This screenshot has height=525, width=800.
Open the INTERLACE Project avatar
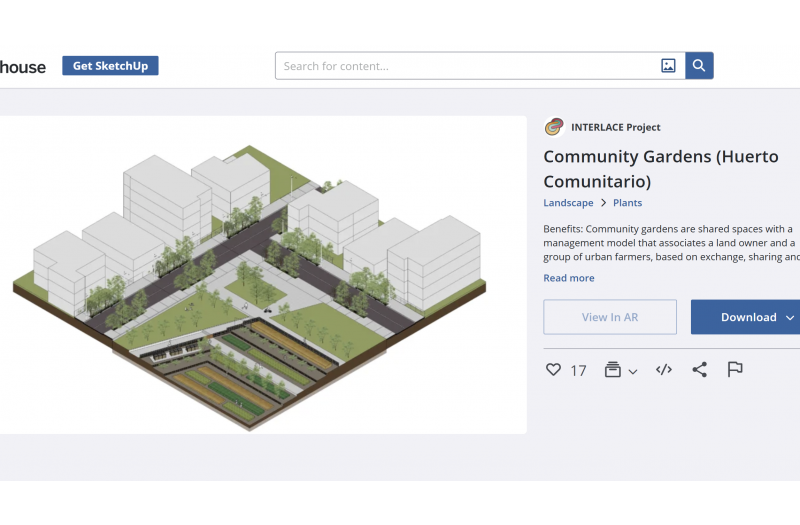point(554,127)
